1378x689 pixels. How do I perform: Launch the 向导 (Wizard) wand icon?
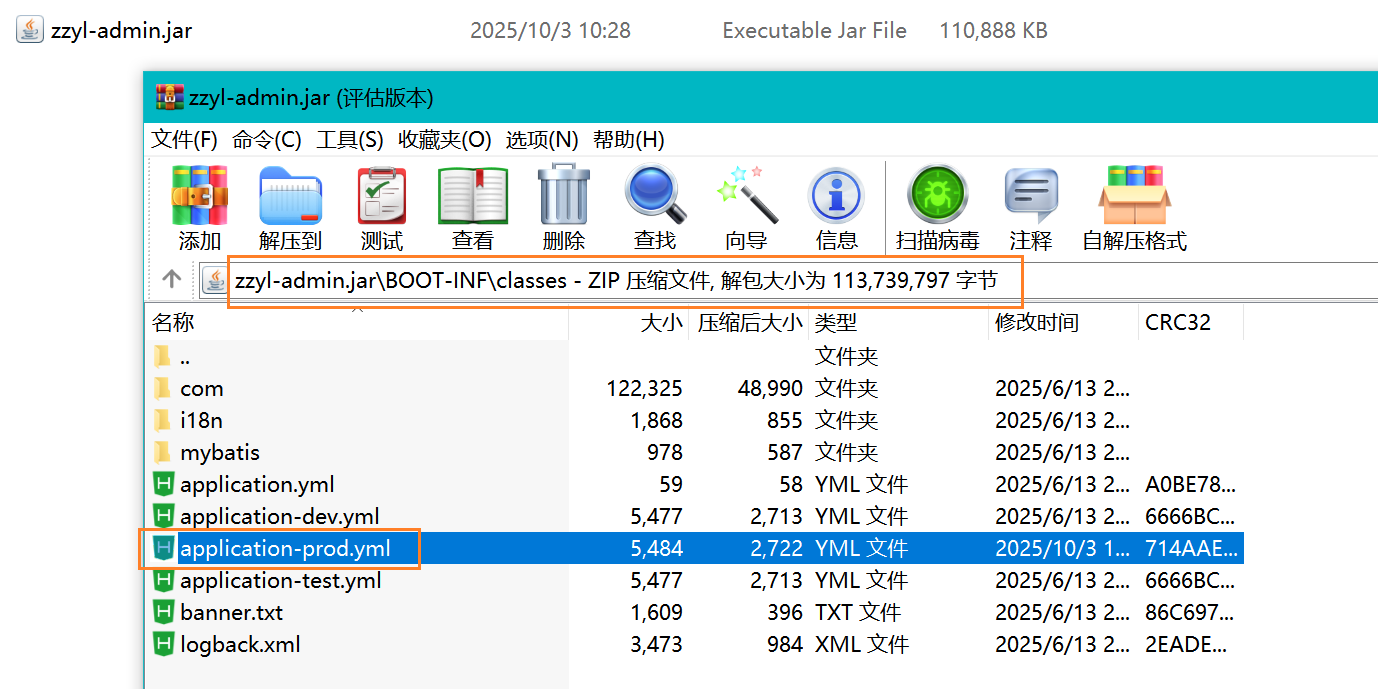tap(746, 195)
